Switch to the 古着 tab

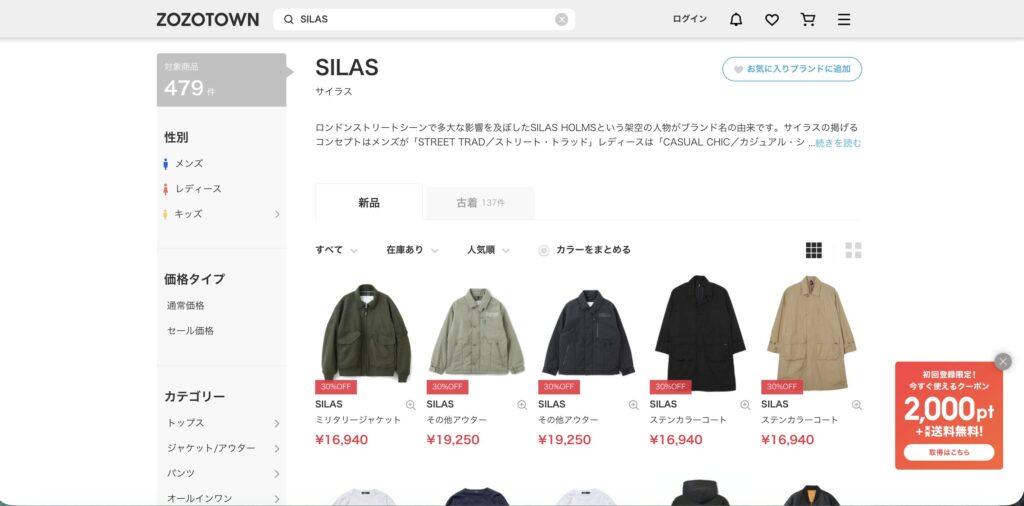coord(480,203)
